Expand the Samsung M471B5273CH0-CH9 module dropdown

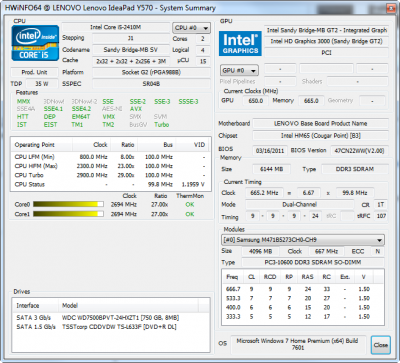tap(303, 240)
